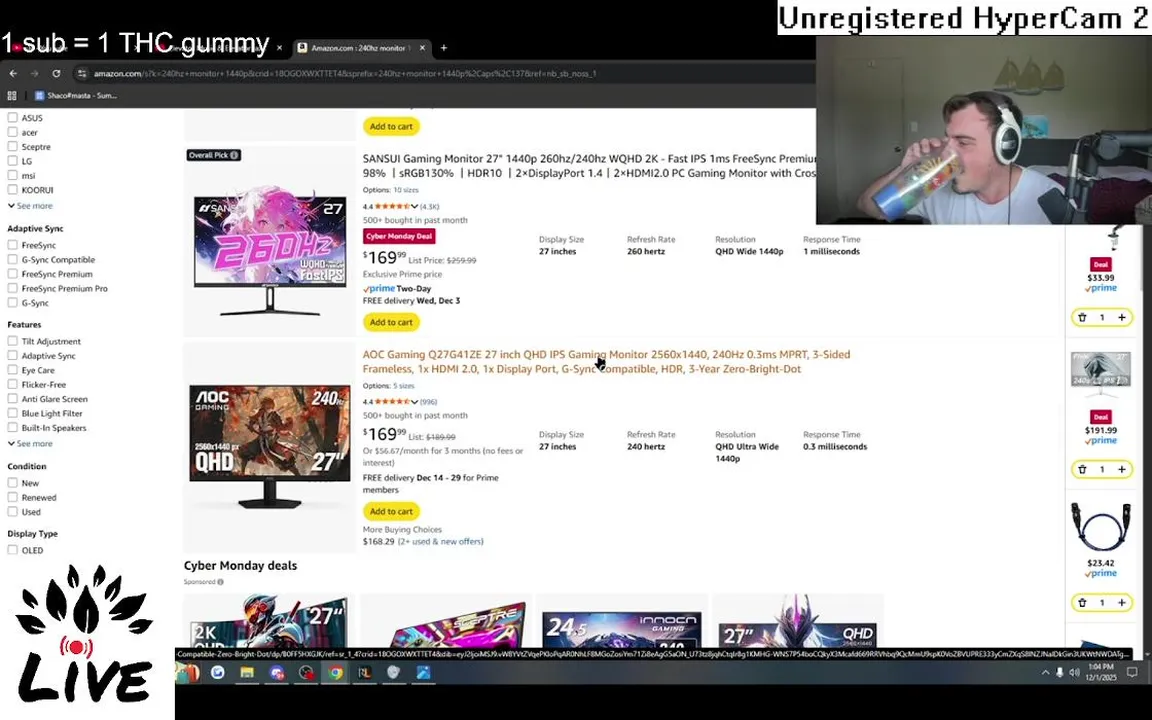
Task: Tick the Sceptre brand checkbox
Action: (12, 146)
